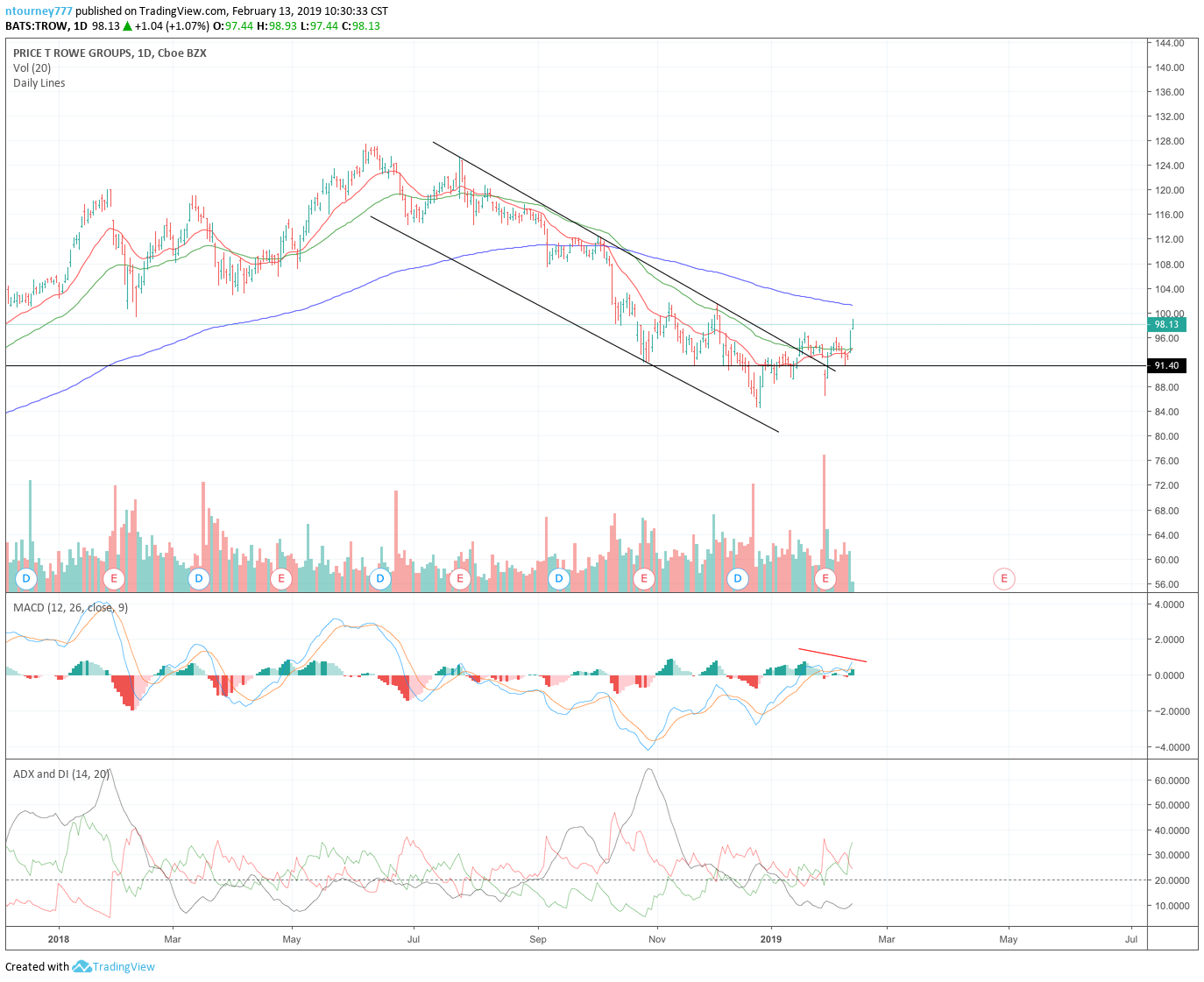Click the MACD (12, 26, close, 9) label
Viewport: 1204px width, 982px height.
(x=70, y=607)
